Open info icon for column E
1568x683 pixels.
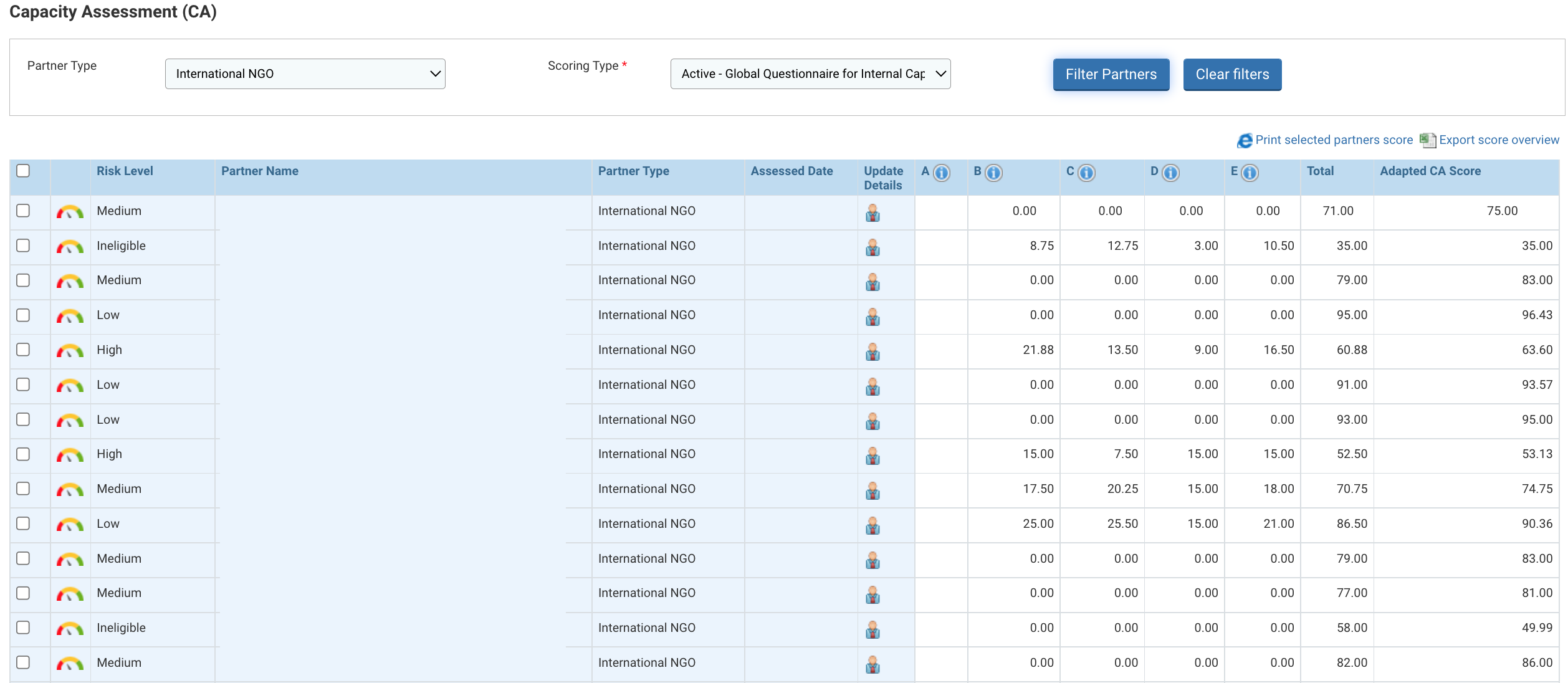[1250, 173]
